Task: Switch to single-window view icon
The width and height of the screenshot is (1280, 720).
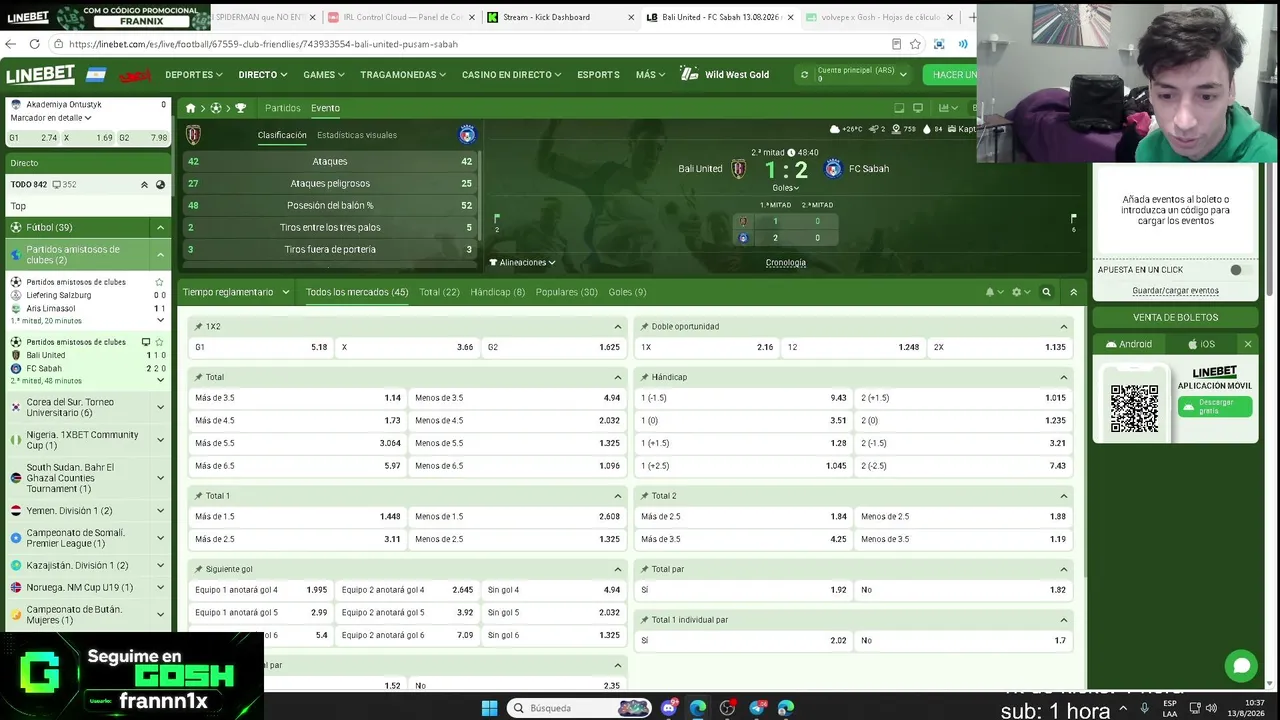Action: click(899, 108)
